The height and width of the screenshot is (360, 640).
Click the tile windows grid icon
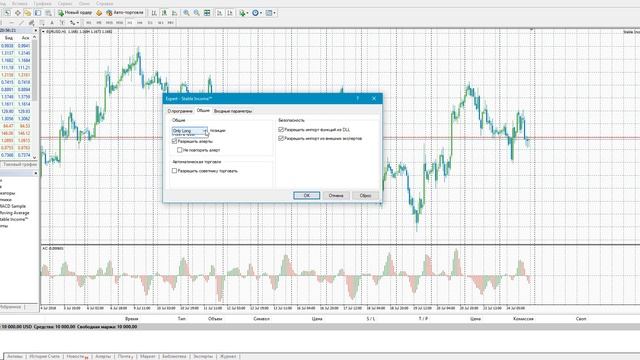tap(207, 13)
